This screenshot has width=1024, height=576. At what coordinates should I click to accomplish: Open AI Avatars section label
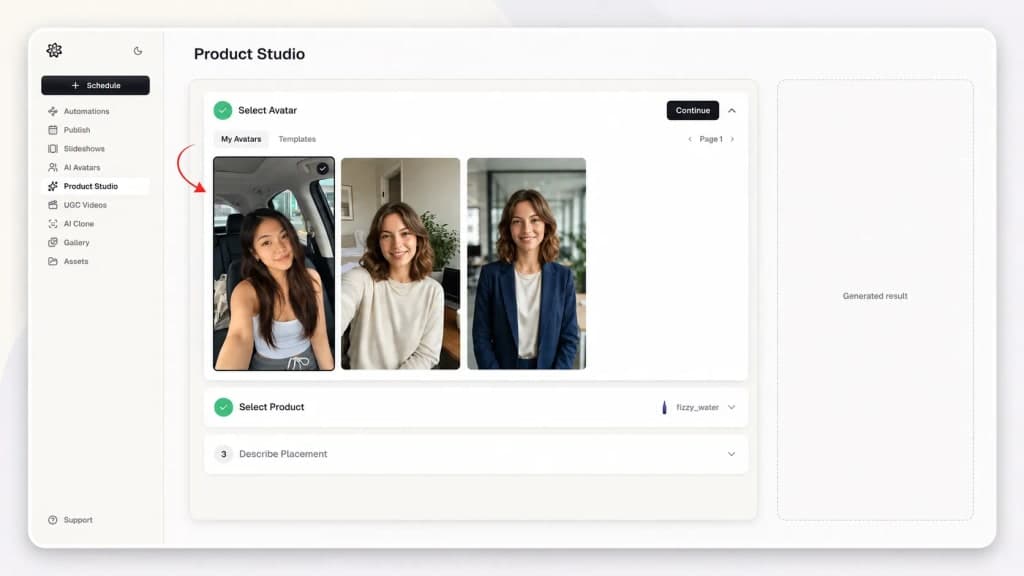tap(82, 167)
